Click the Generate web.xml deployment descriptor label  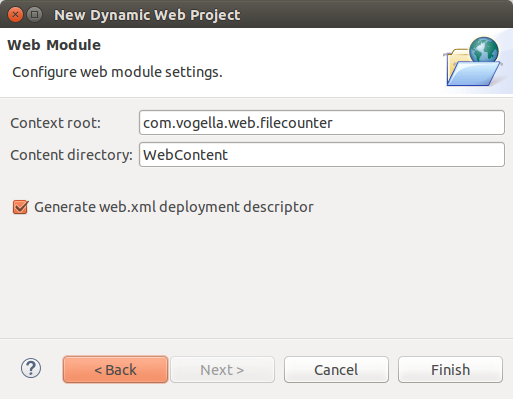coord(174,207)
